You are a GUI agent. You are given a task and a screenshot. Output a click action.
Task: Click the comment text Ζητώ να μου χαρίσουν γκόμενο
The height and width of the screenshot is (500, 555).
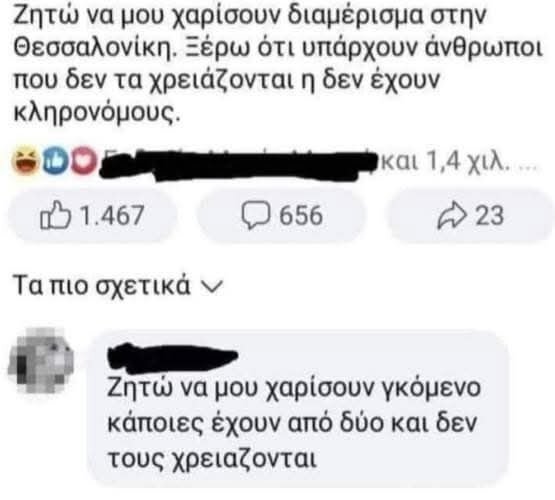click(x=294, y=388)
